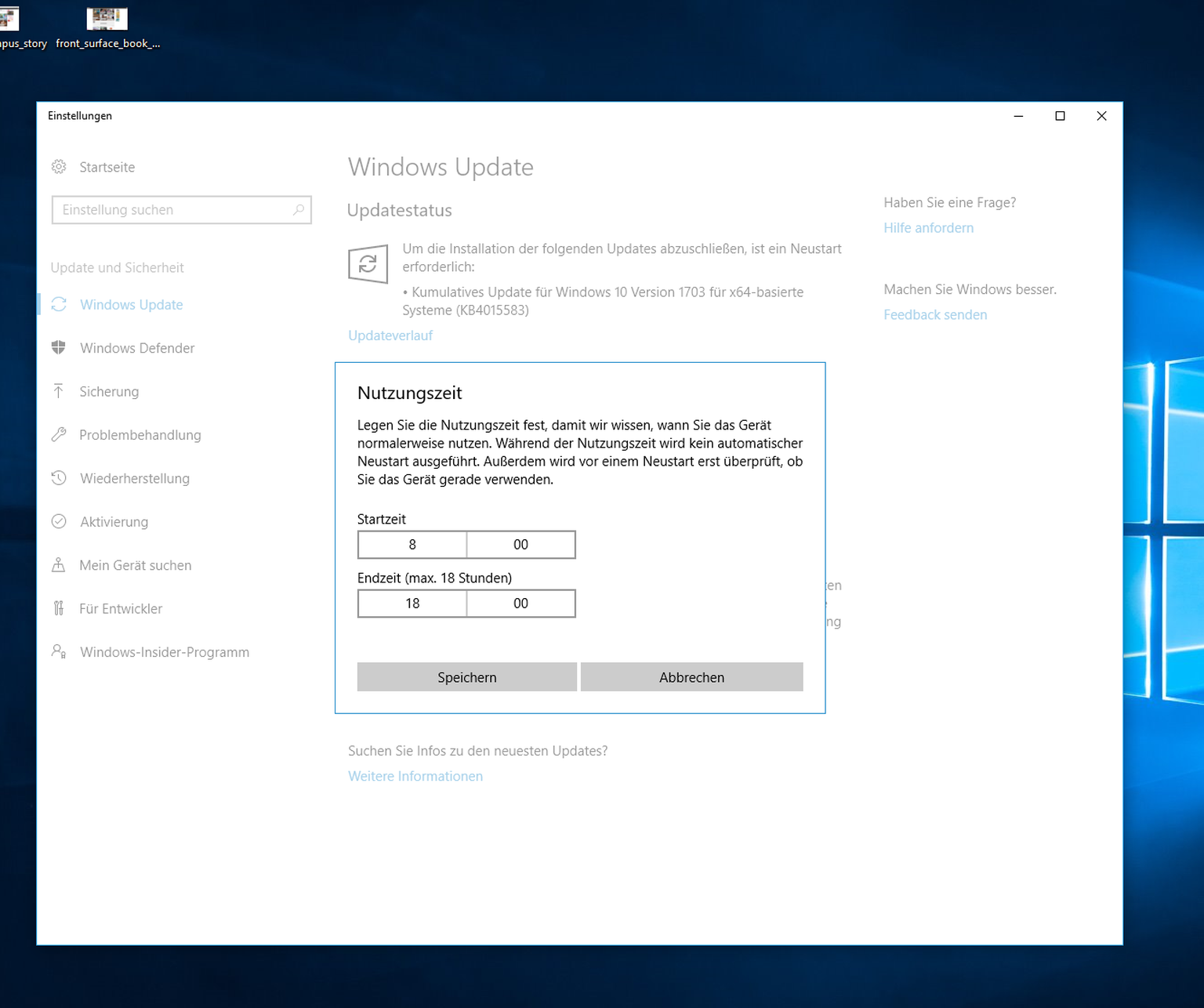Click the Sicherung upload arrow icon
The height and width of the screenshot is (1008, 1204).
pyautogui.click(x=59, y=390)
